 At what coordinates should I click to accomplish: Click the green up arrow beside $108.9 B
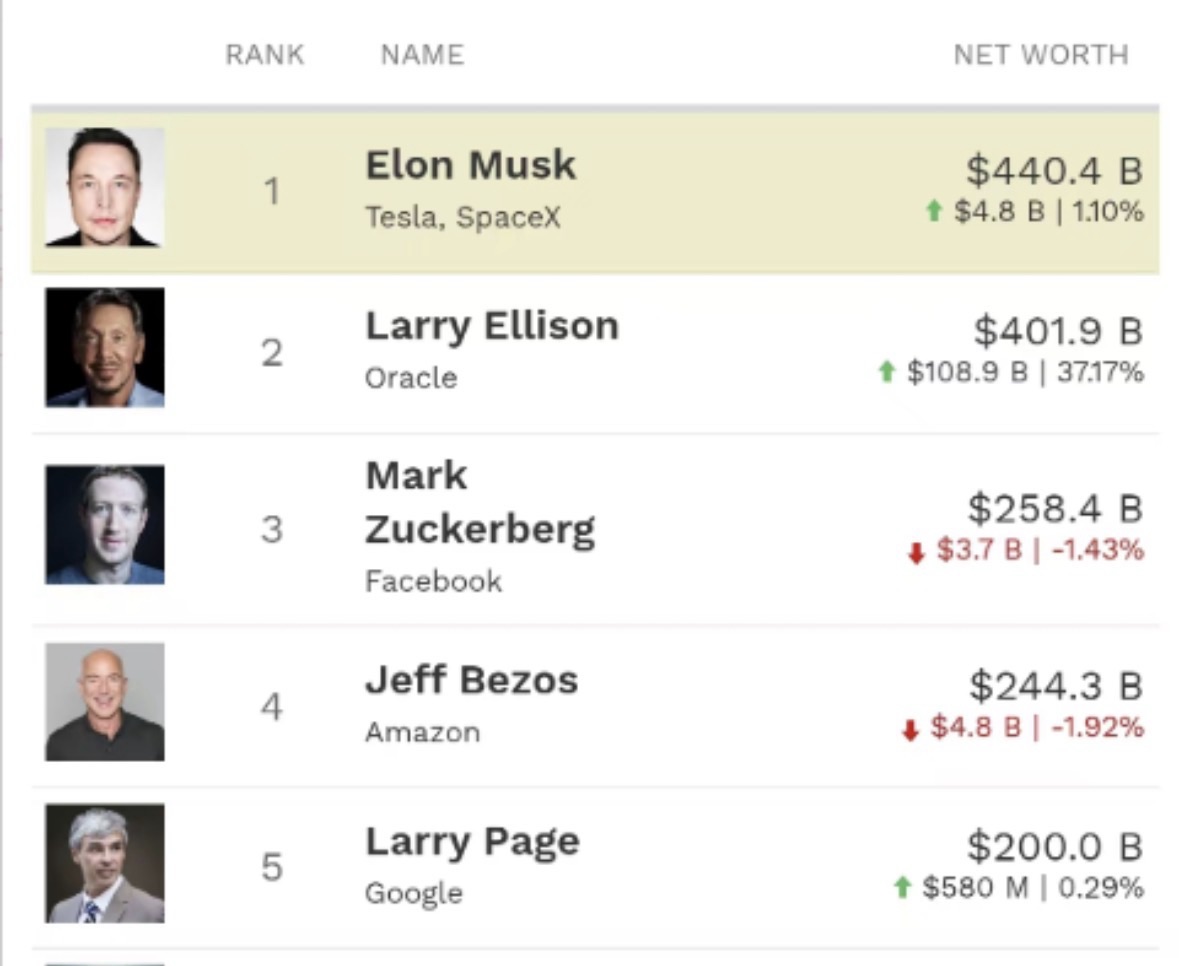[885, 372]
